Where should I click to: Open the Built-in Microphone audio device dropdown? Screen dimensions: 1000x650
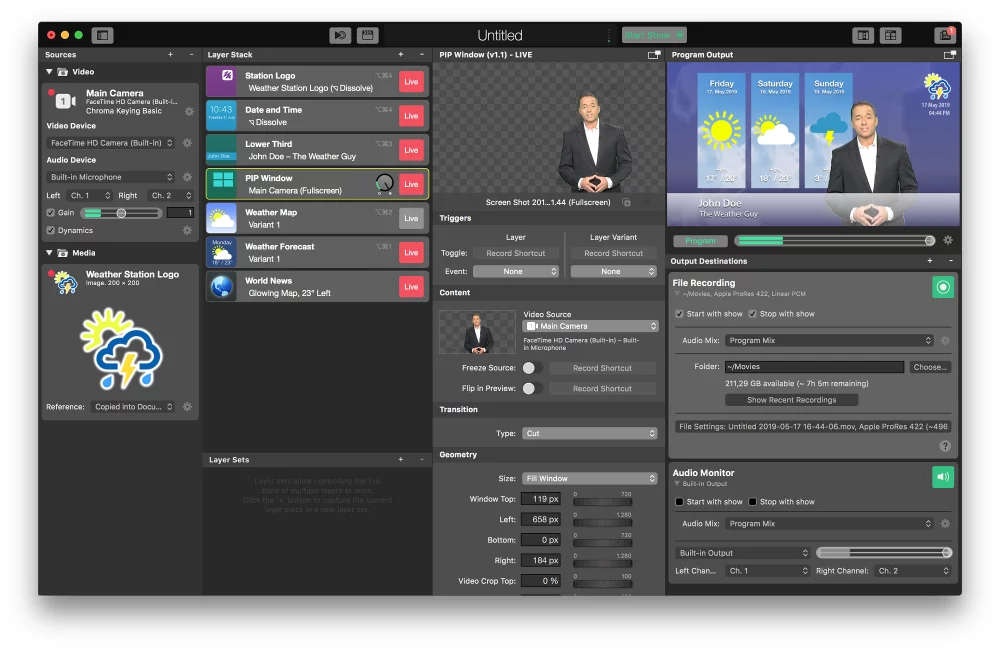point(110,177)
